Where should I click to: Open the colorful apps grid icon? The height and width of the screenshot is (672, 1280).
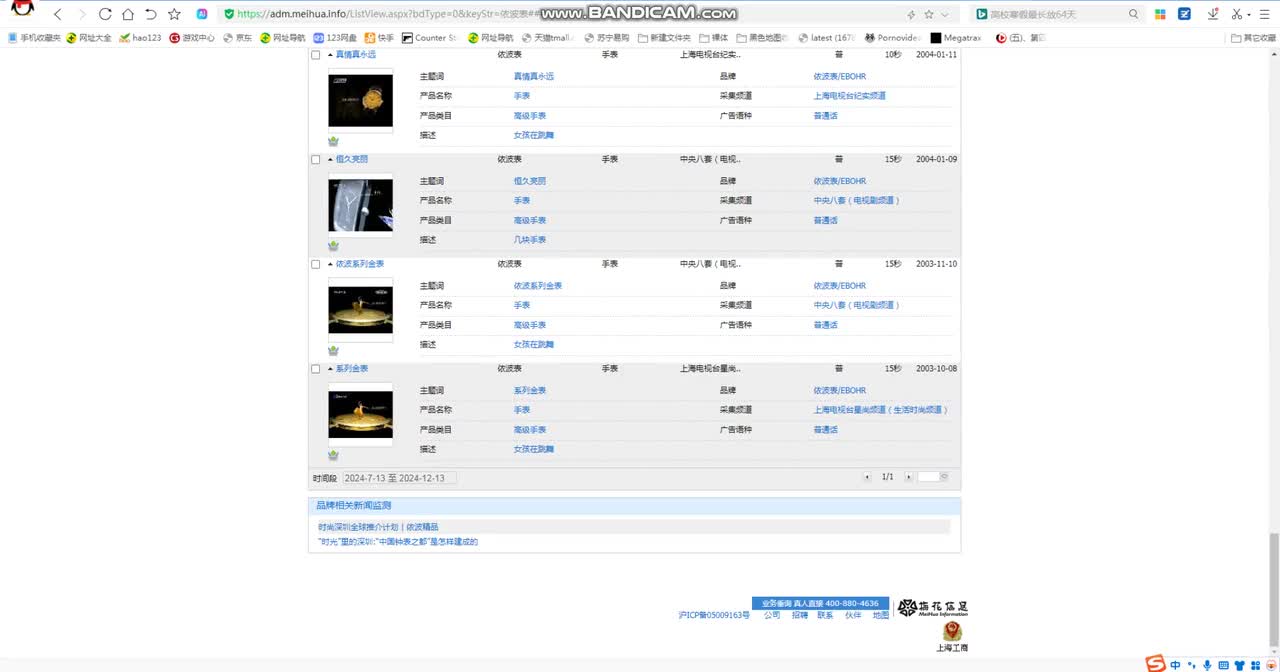(x=1160, y=14)
